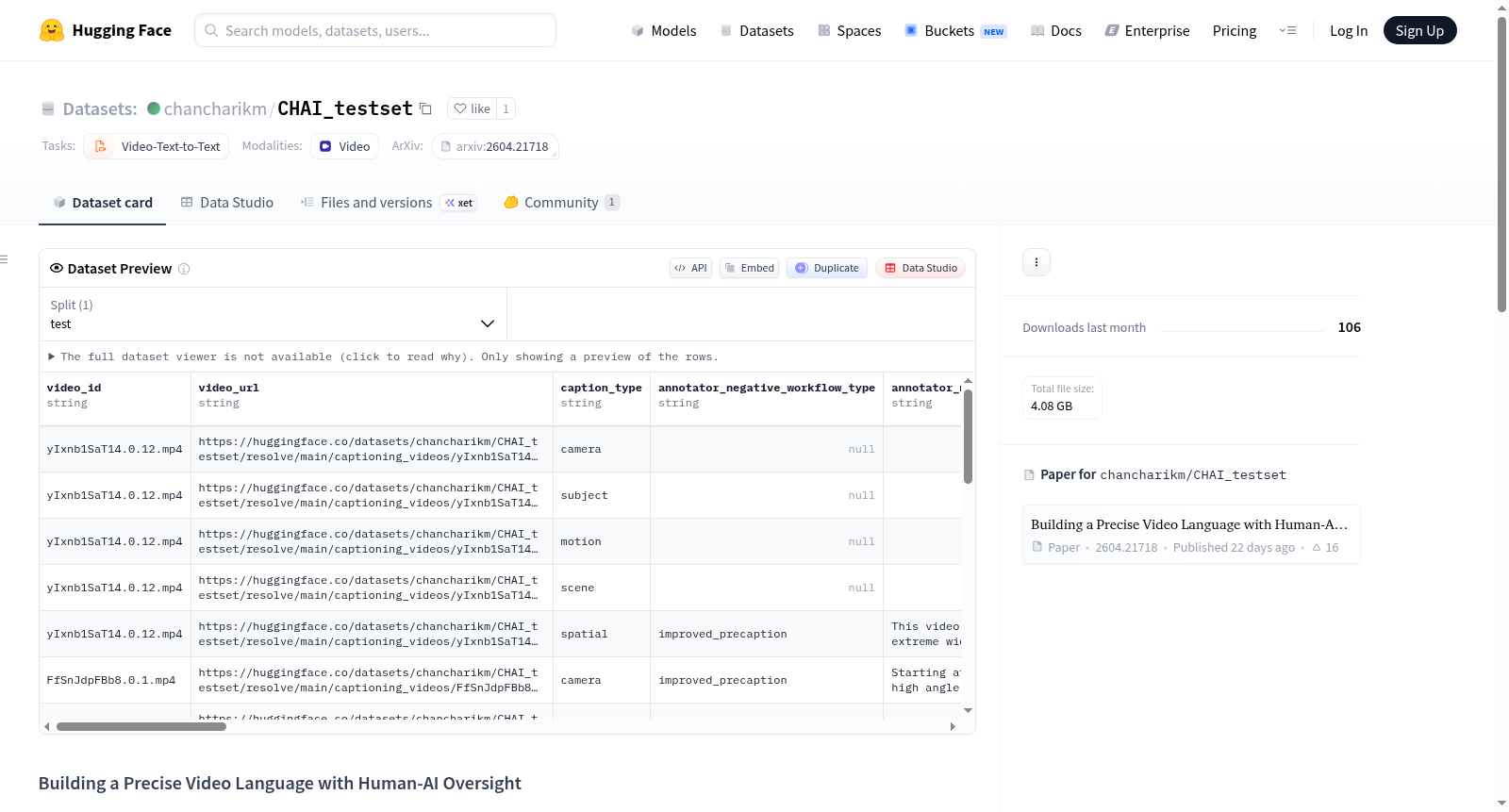Select the caption_type cell 'camera' in first row
The width and height of the screenshot is (1509, 812).
[602, 450]
